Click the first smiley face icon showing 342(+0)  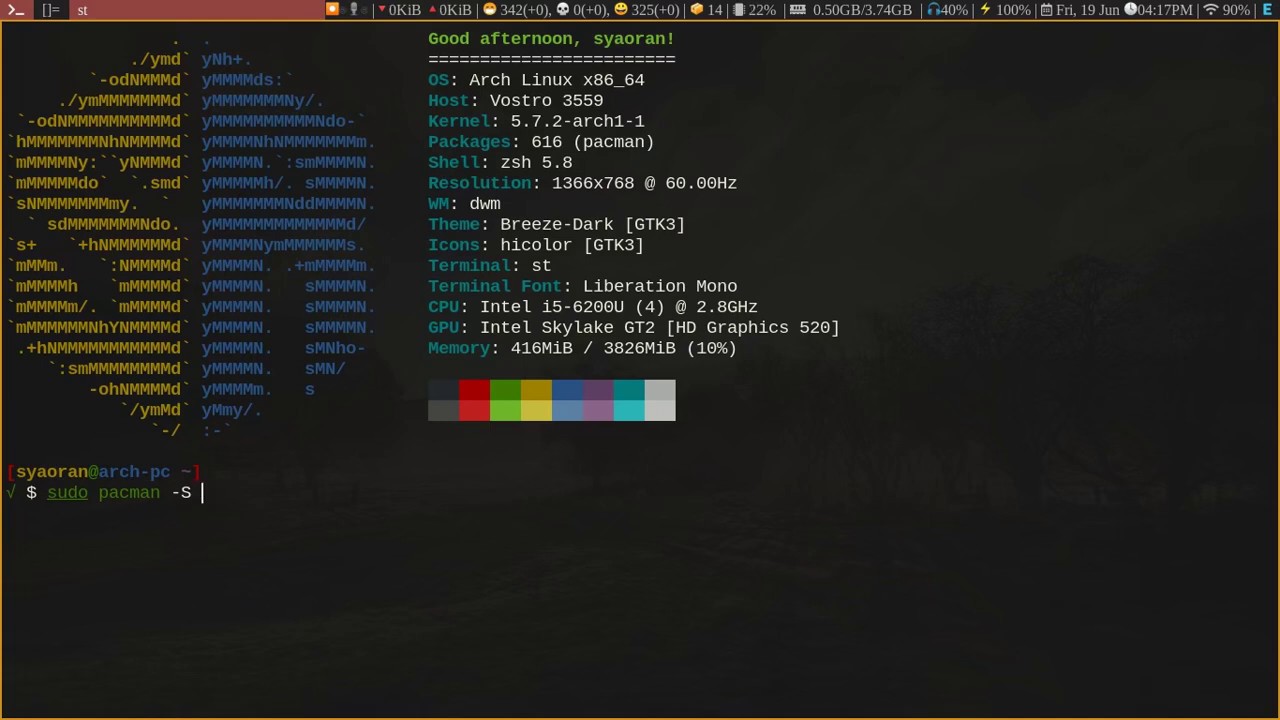(489, 10)
